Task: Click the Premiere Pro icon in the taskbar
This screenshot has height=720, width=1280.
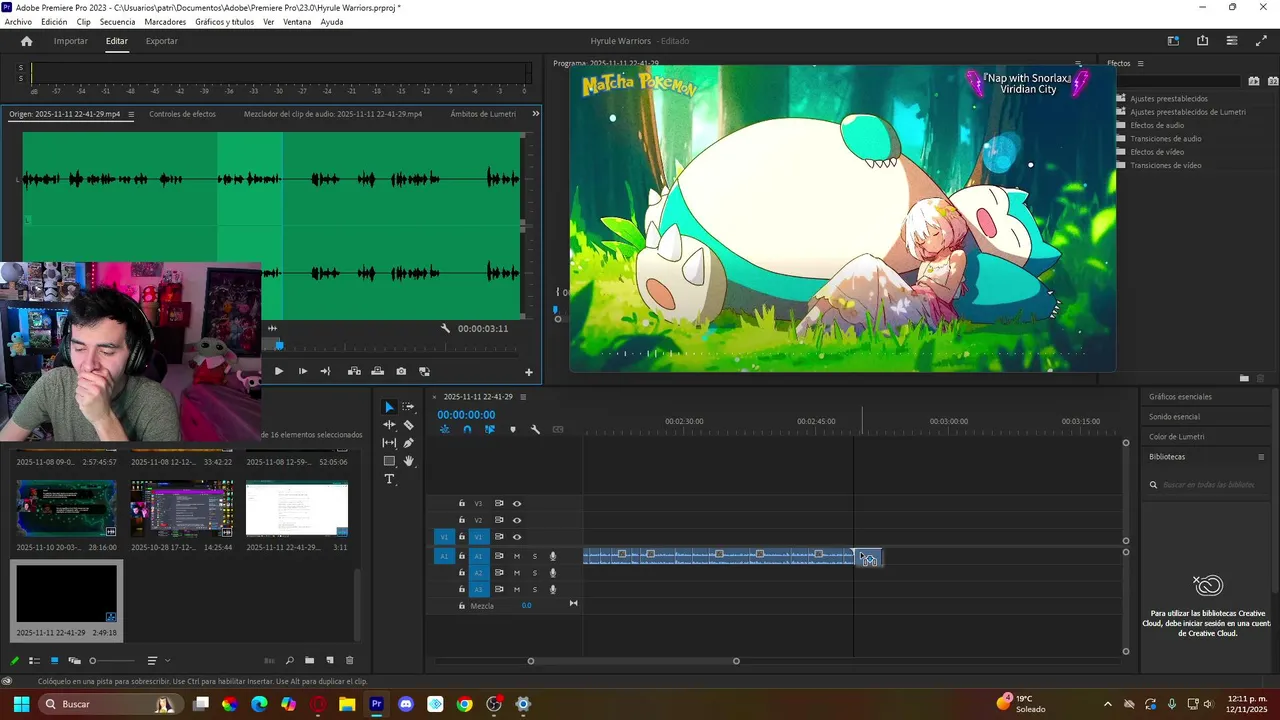Action: click(x=376, y=704)
